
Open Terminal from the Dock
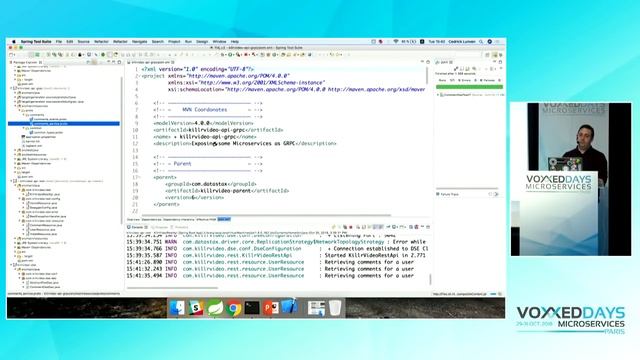pos(252,308)
